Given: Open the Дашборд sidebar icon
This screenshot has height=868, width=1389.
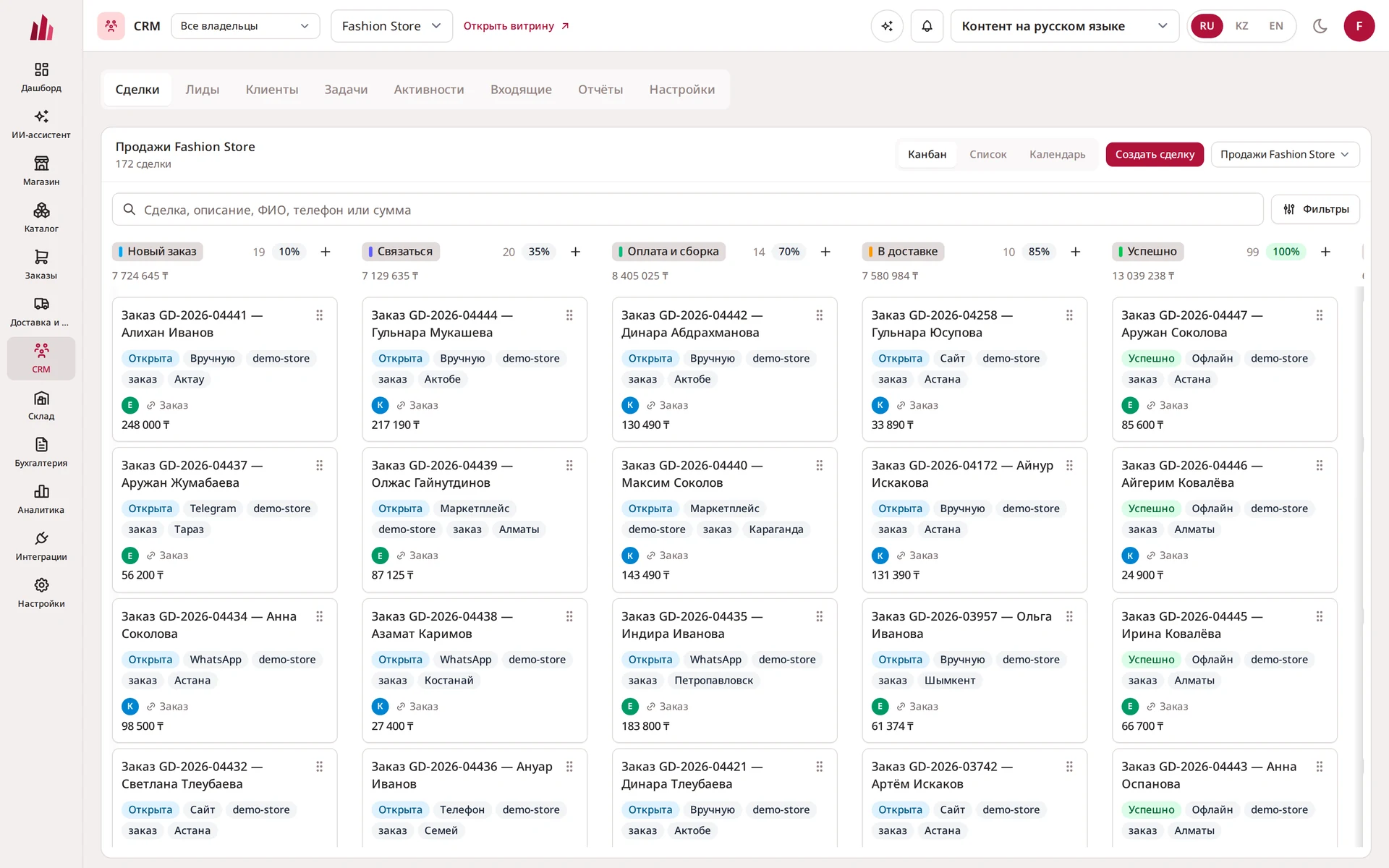Looking at the screenshot, I should pos(41,69).
